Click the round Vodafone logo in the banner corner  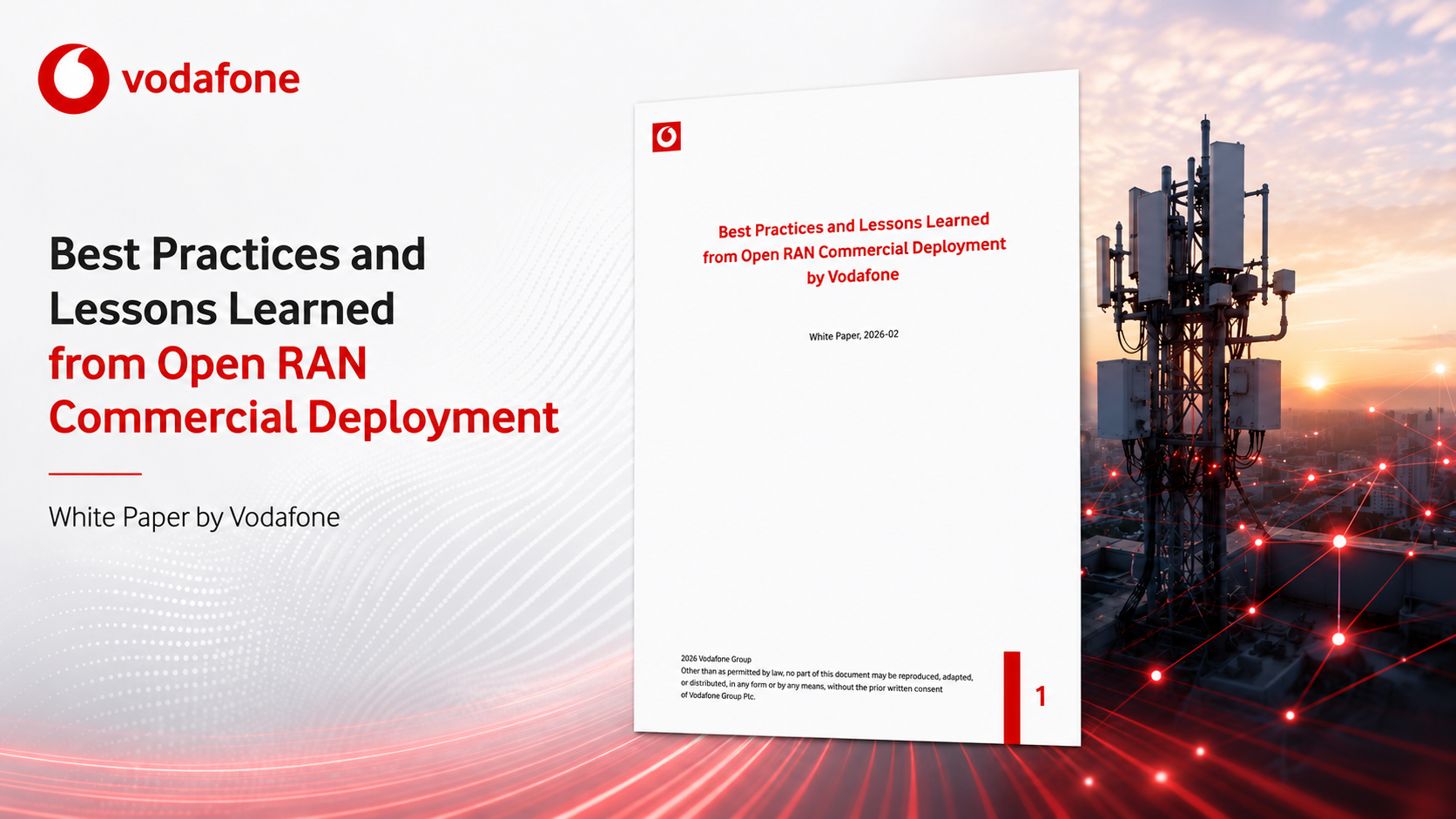click(x=73, y=78)
